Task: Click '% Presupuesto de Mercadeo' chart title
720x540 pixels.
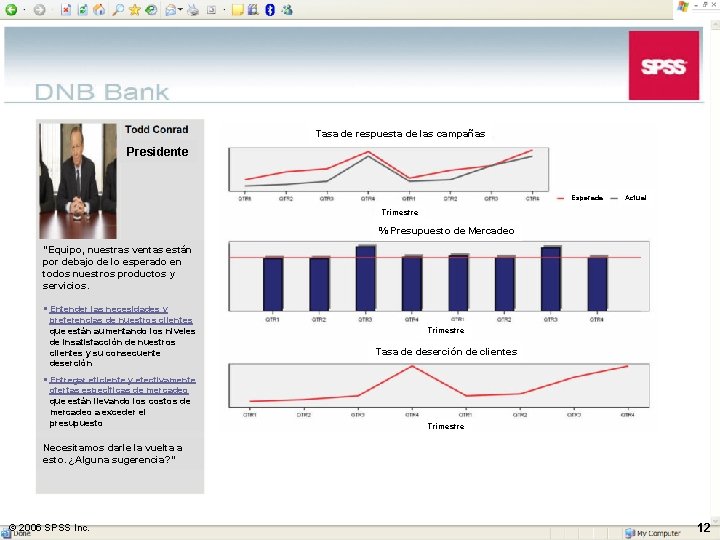Action: [446, 231]
